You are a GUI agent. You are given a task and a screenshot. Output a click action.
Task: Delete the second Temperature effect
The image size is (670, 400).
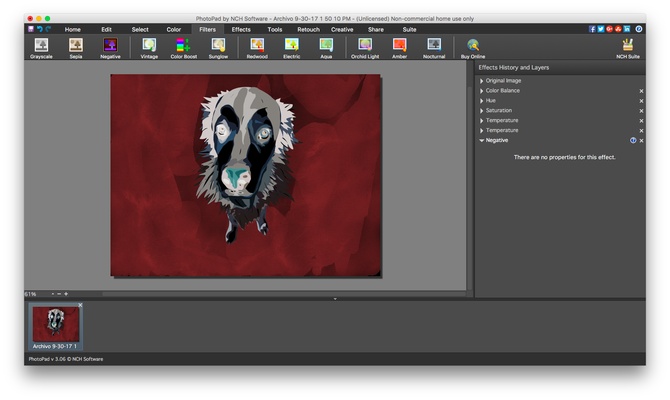point(641,130)
